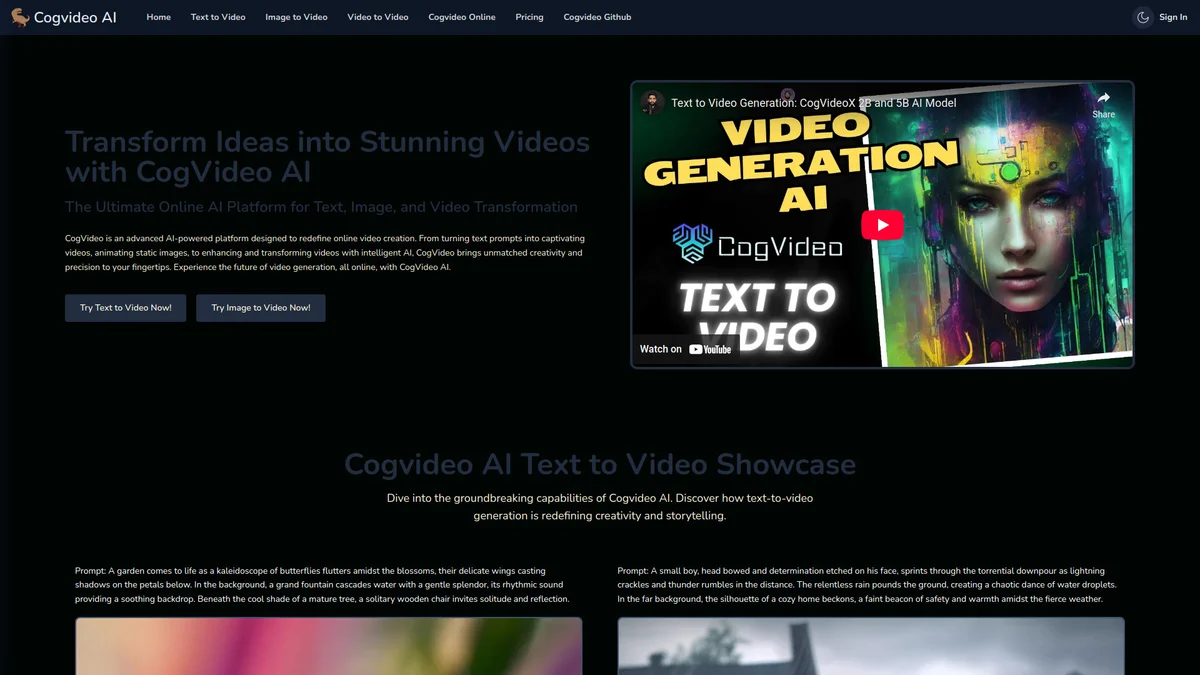View the Pricing page
Image resolution: width=1200 pixels, height=675 pixels.
(x=529, y=17)
